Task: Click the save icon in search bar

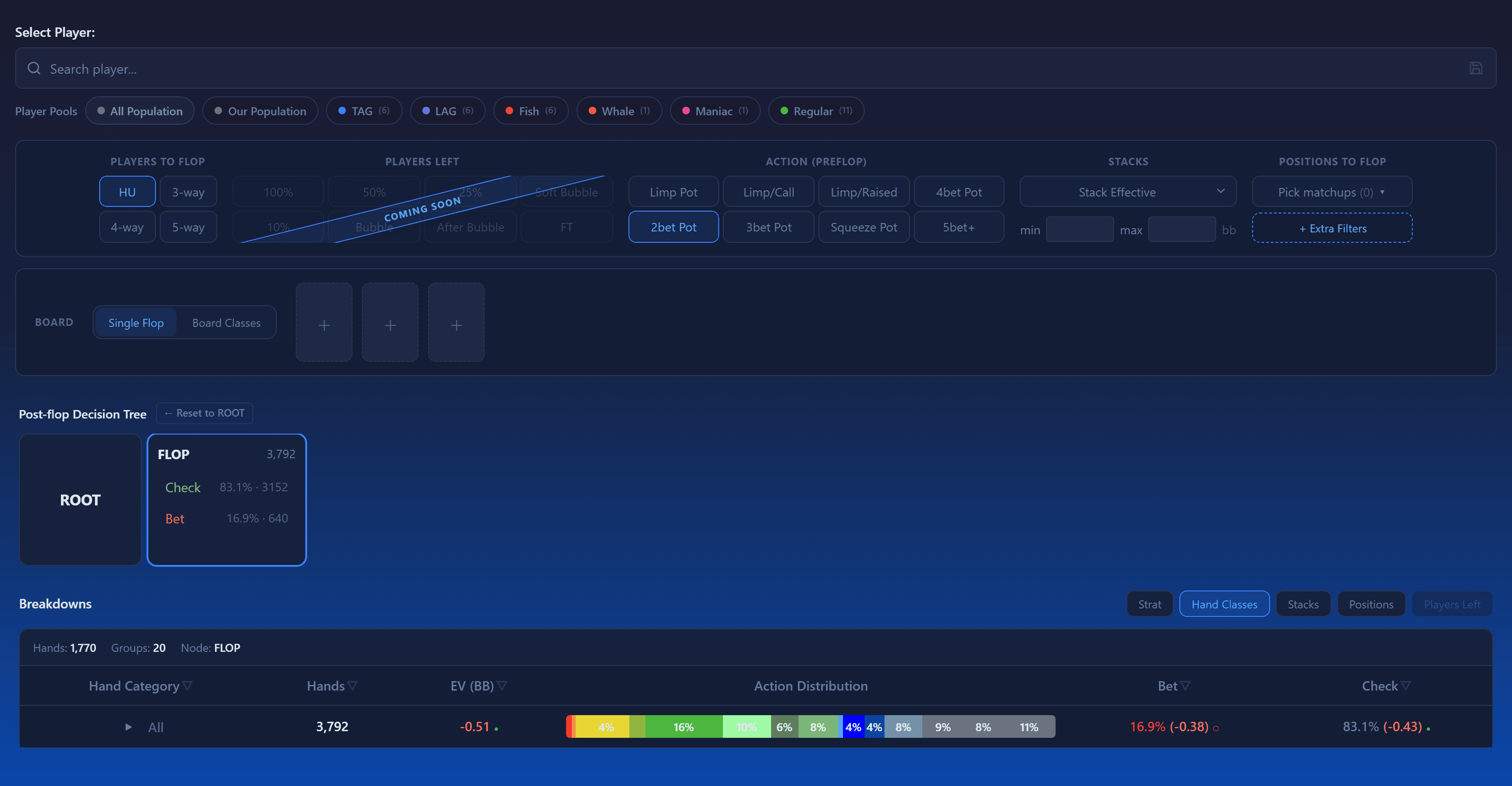Action: (x=1476, y=68)
